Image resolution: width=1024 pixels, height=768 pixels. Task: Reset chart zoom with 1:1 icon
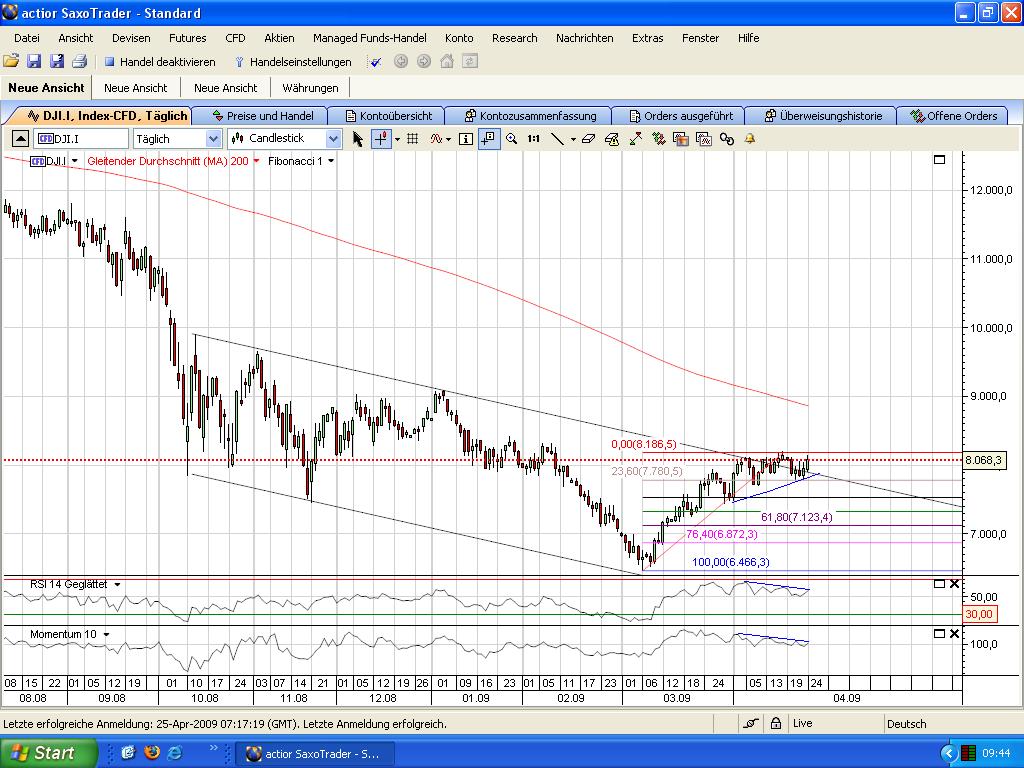pyautogui.click(x=534, y=139)
